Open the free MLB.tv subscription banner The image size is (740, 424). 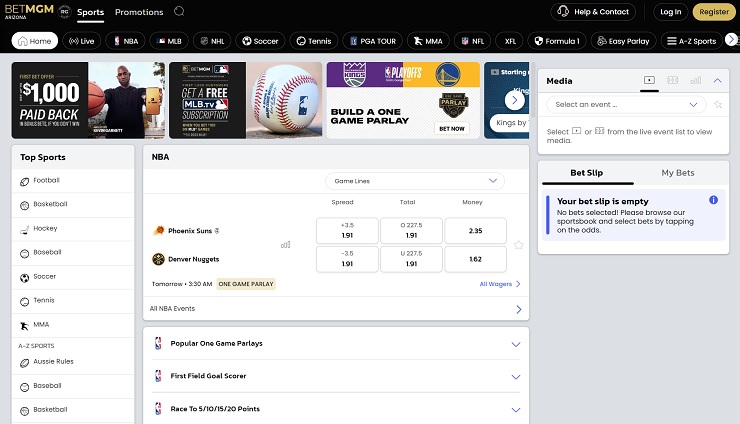(245, 100)
